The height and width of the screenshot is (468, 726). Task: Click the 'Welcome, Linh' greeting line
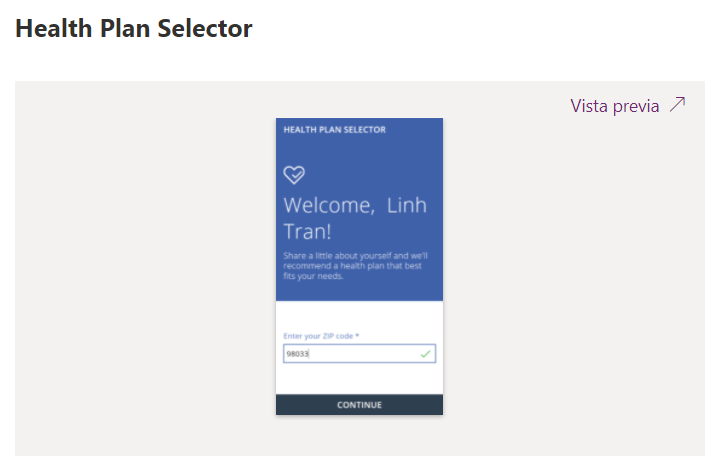[x=355, y=206]
